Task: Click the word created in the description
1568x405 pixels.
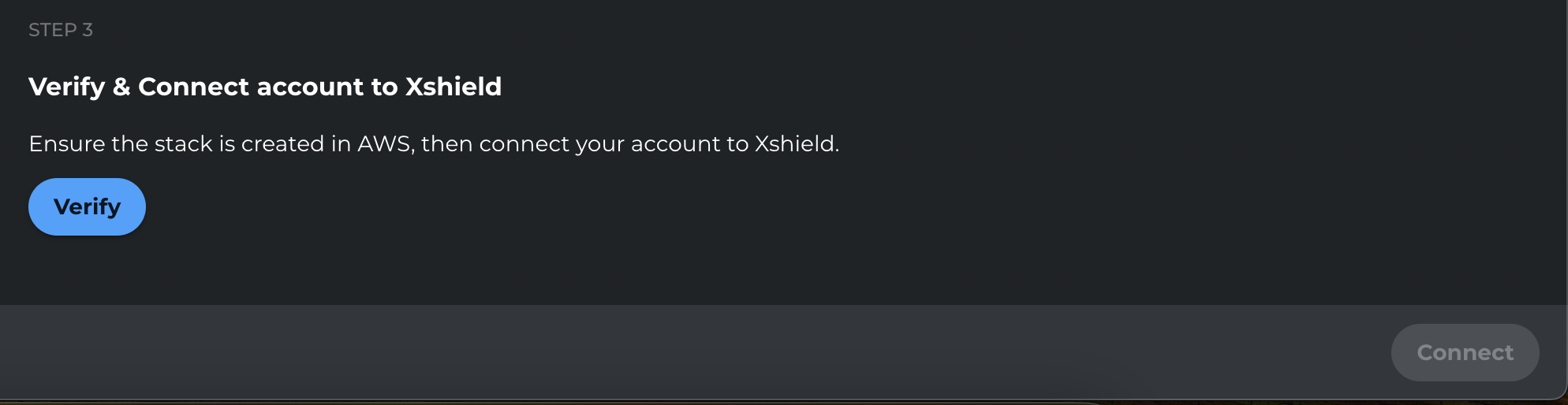Action: [x=282, y=143]
